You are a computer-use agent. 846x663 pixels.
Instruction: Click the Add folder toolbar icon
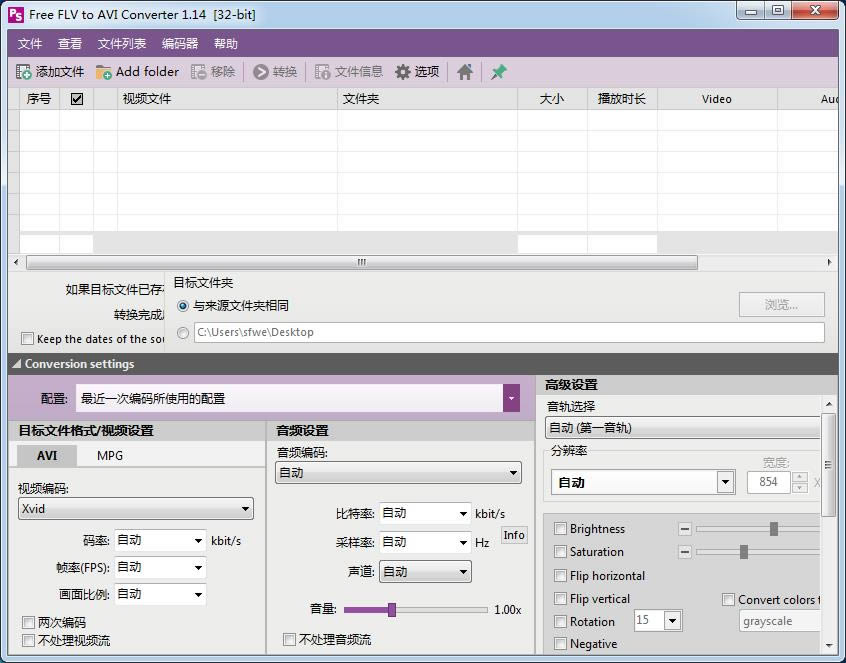(104, 72)
